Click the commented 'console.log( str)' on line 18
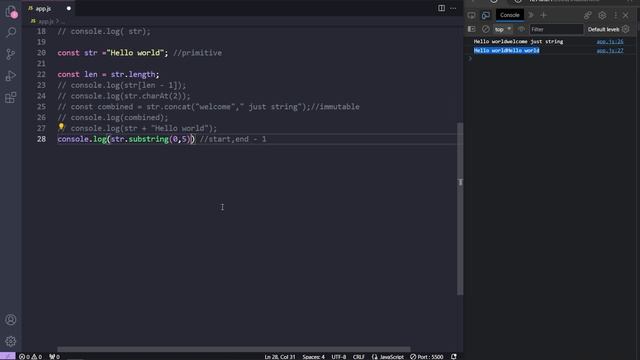640x360 pixels. [x=108, y=31]
